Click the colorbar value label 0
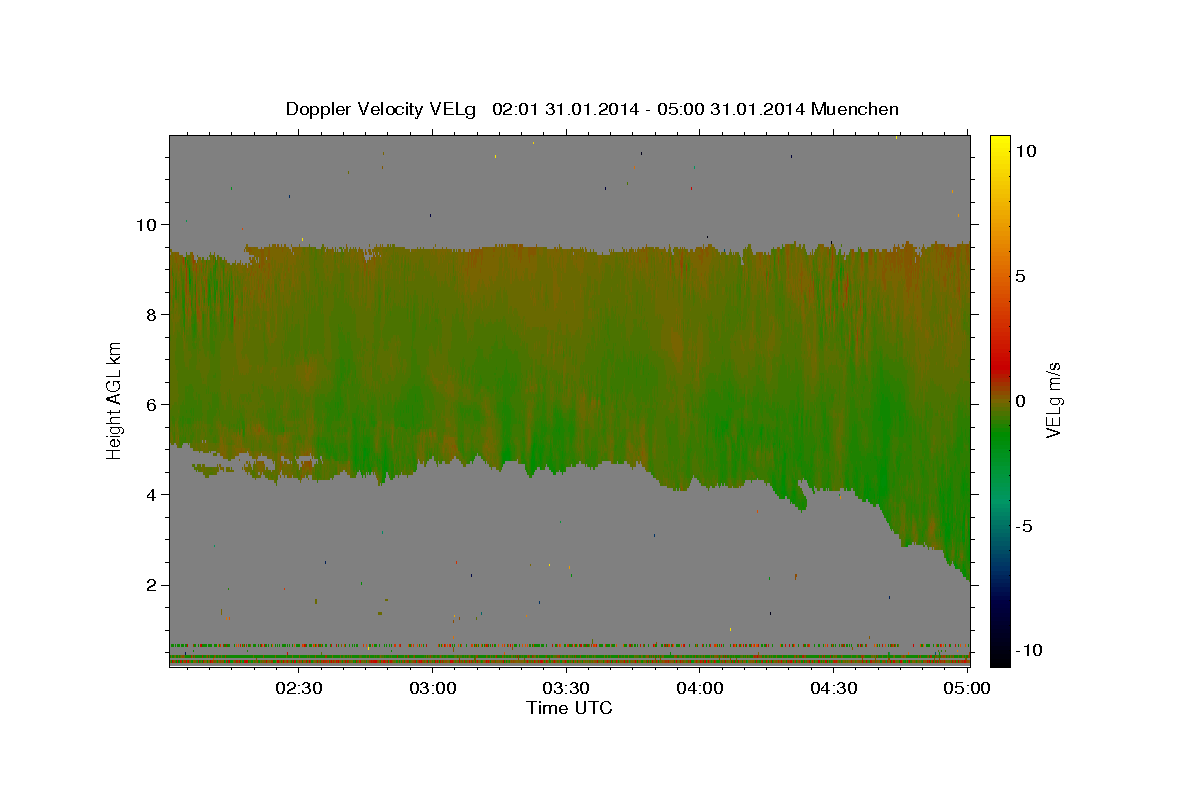Viewport: 1200px width, 800px height. click(x=1020, y=401)
